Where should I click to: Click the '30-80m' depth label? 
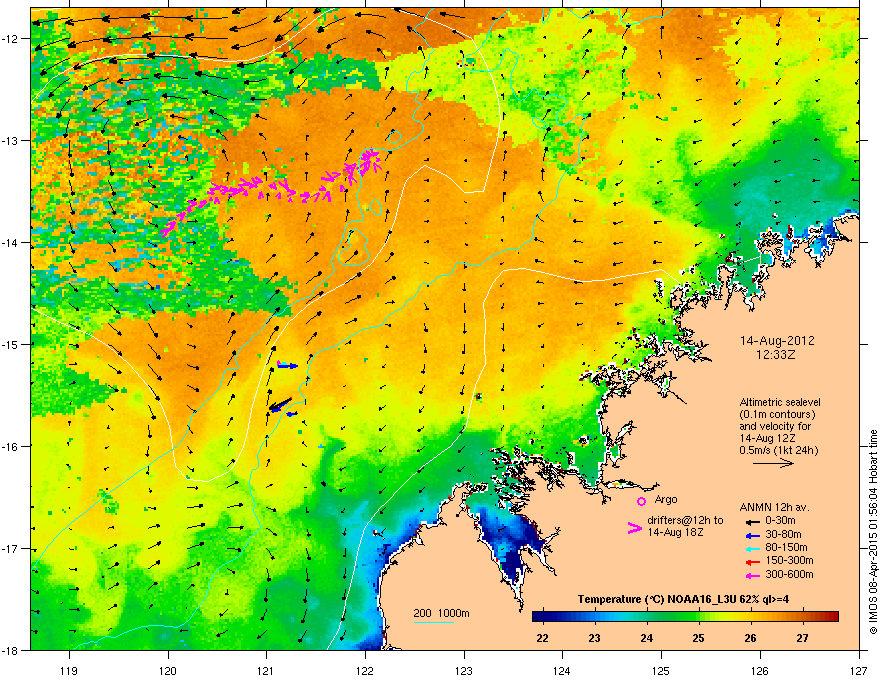click(x=783, y=535)
